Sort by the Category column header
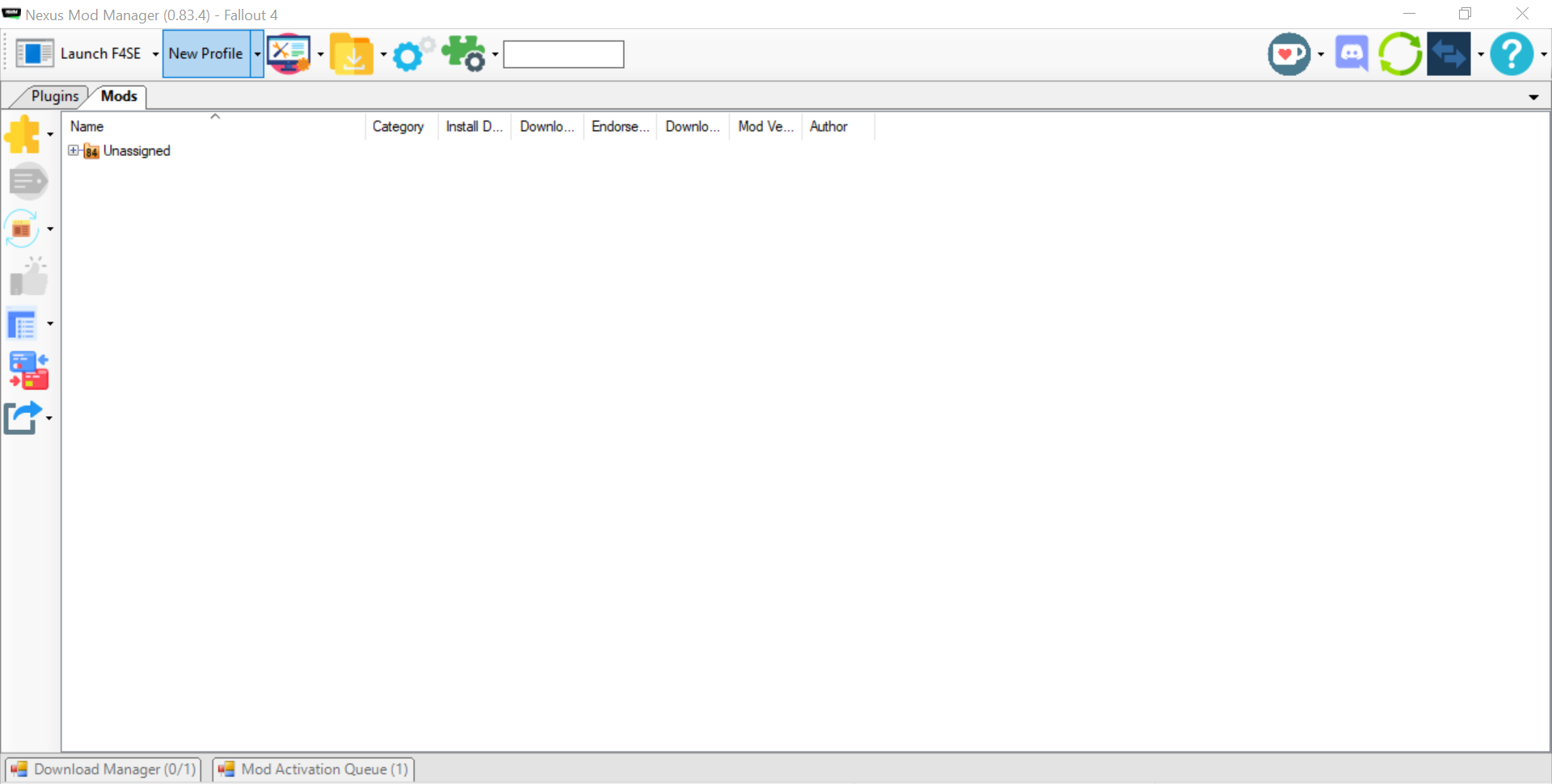The height and width of the screenshot is (784, 1552). [402, 127]
